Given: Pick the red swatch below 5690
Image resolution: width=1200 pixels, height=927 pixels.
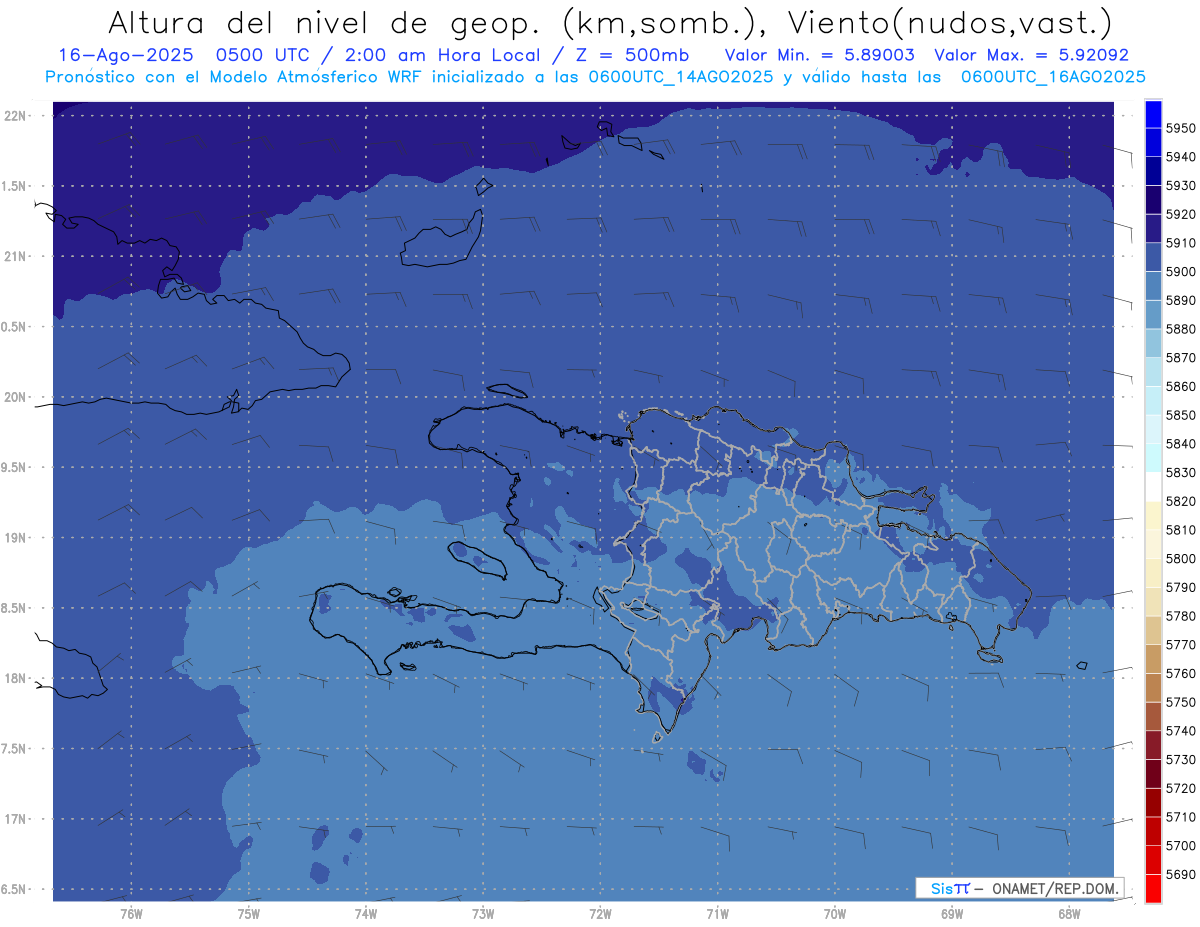Looking at the screenshot, I should pos(1153,888).
